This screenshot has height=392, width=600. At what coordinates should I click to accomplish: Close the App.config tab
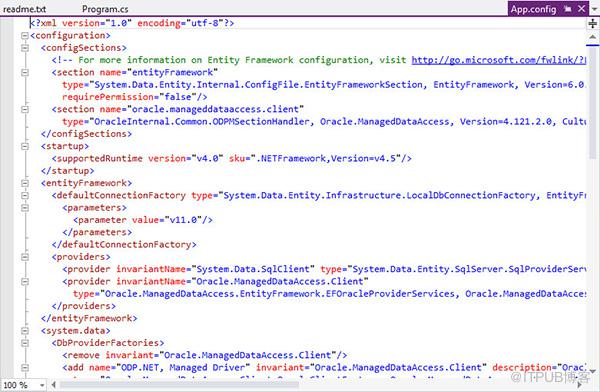point(581,8)
